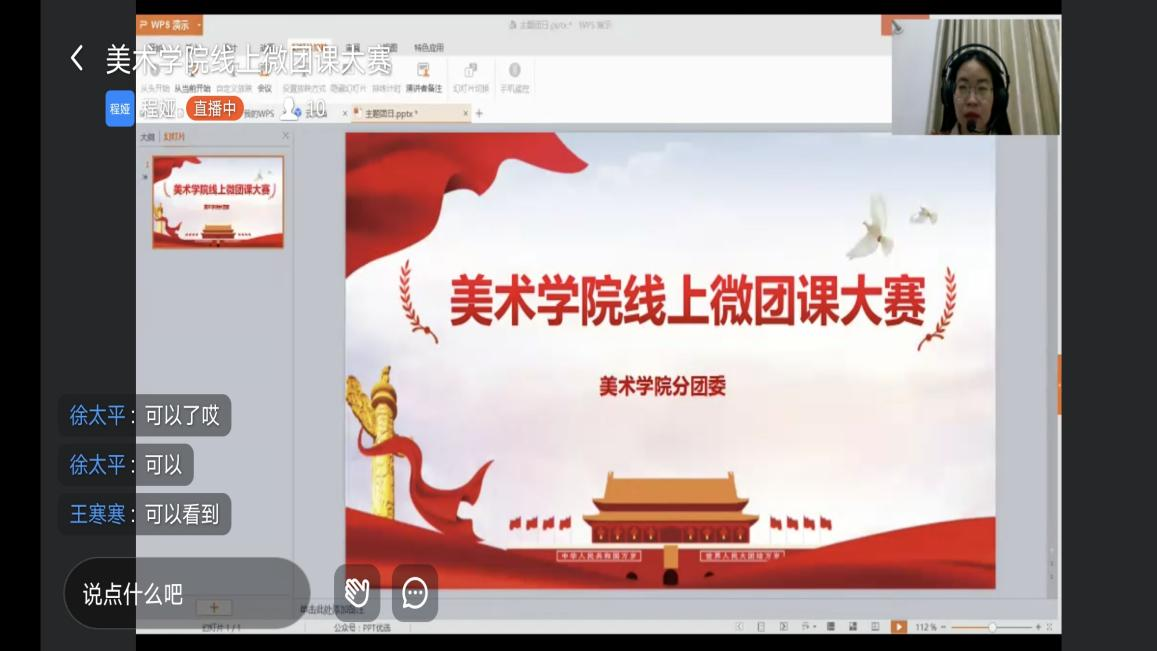Switch to the 特色应用 ribbon tab
Screen dimensions: 1157x651
(x=429, y=48)
